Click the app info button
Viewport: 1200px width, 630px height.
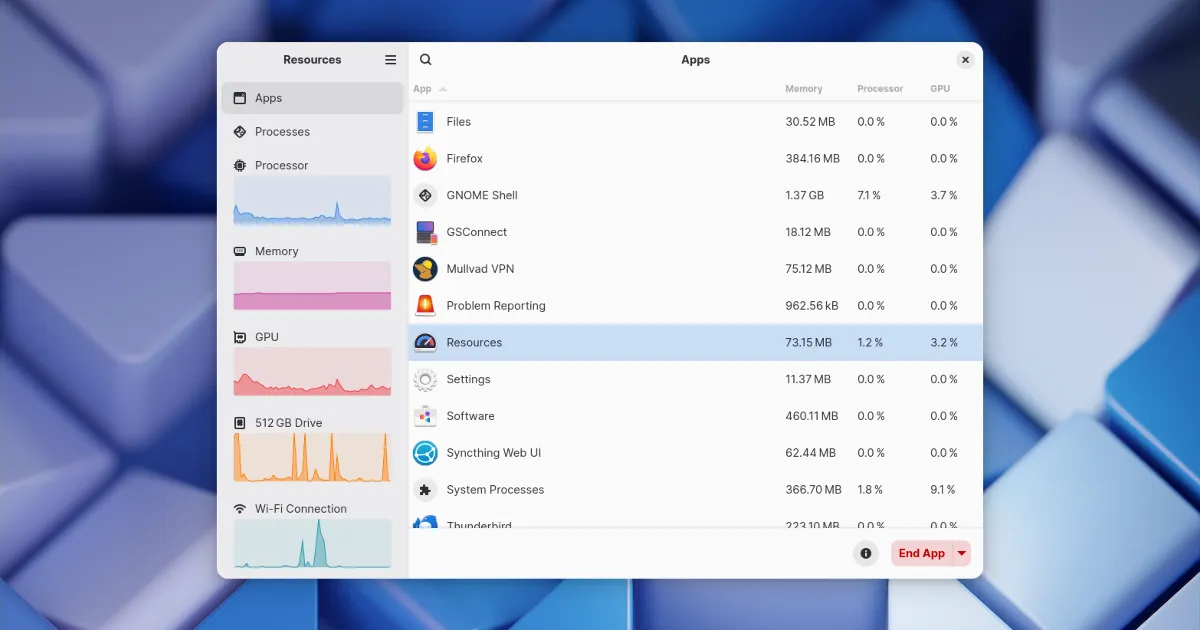[x=866, y=553]
